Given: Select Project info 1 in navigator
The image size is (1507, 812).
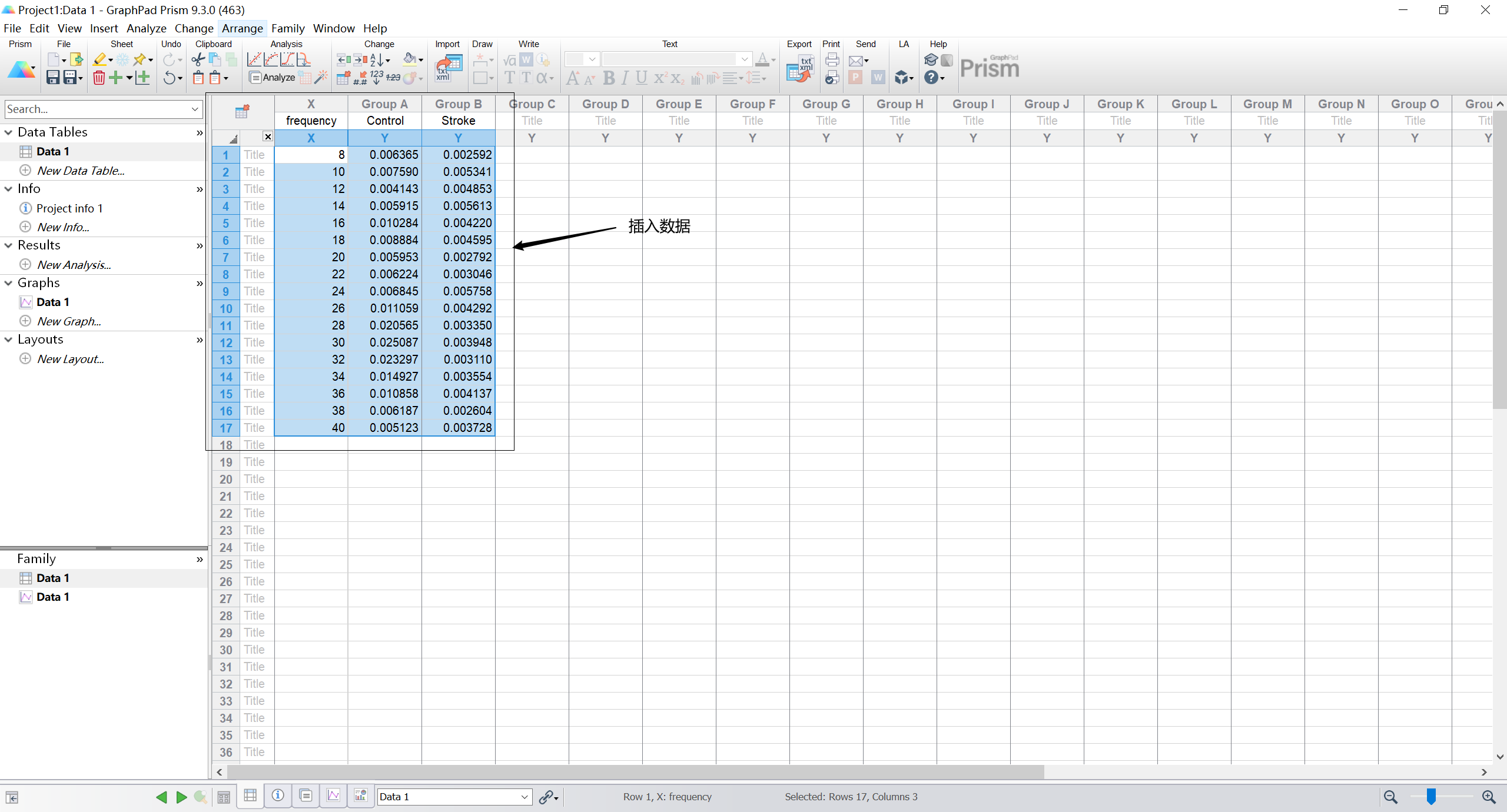Looking at the screenshot, I should 69,208.
